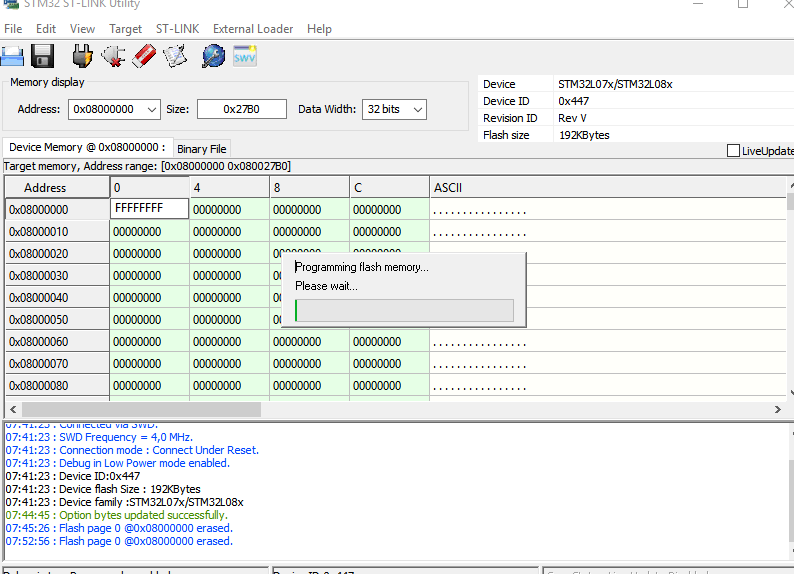This screenshot has width=794, height=574.
Task: Select the FFFFFFFF memory cell
Action: [149, 209]
